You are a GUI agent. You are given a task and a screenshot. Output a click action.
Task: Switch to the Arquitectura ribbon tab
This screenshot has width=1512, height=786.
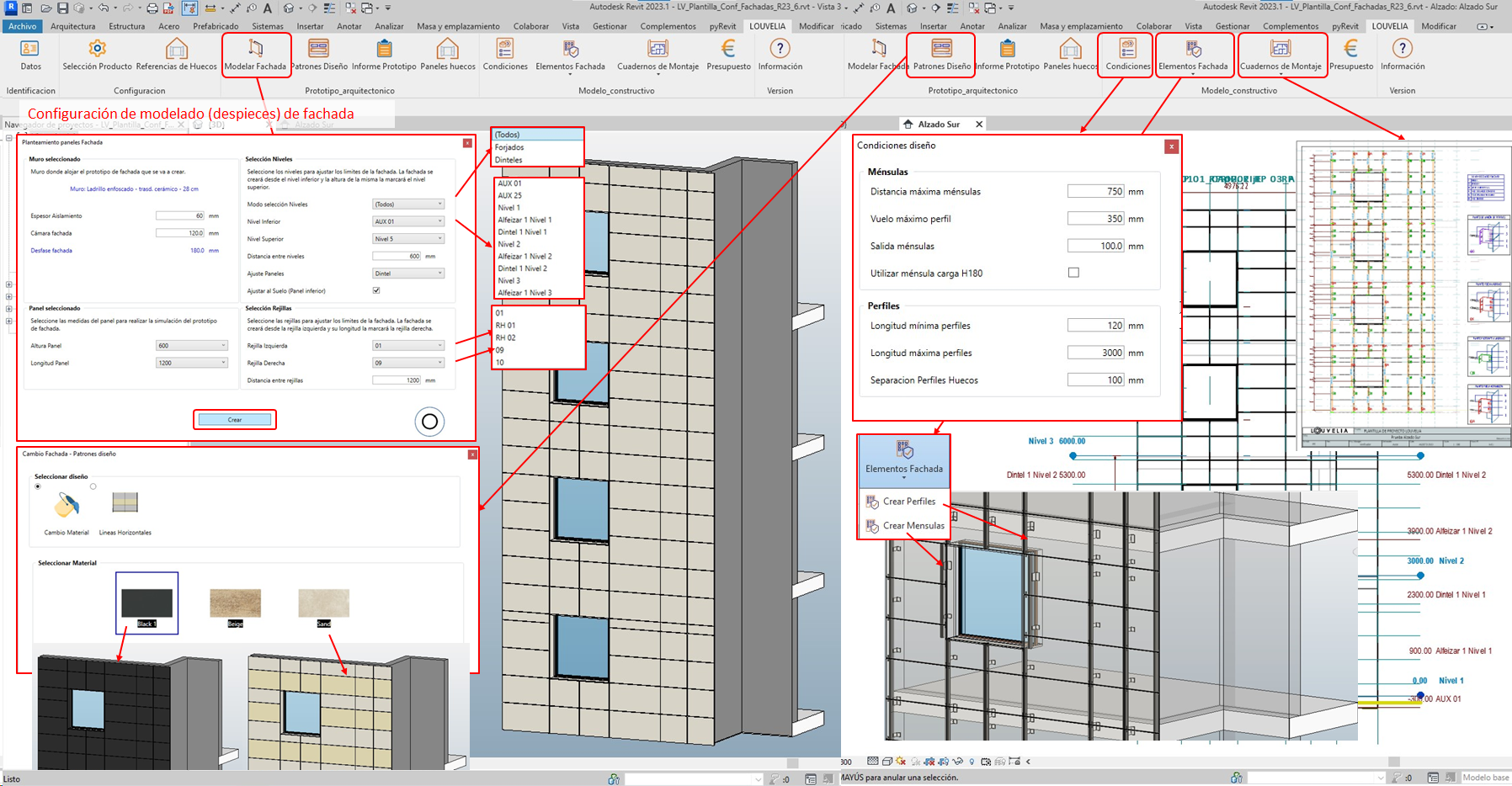(x=72, y=26)
